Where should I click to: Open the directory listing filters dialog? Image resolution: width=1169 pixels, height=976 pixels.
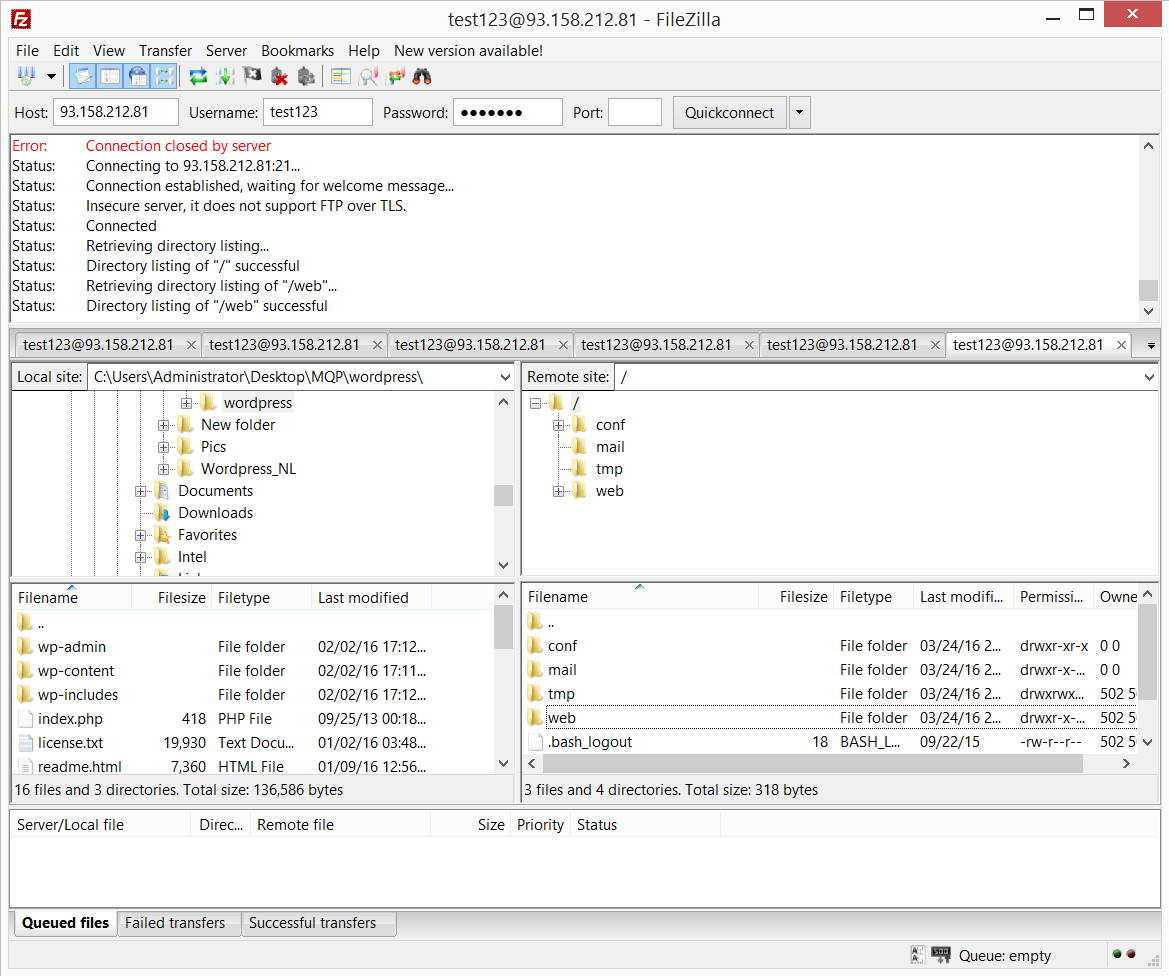pos(341,76)
